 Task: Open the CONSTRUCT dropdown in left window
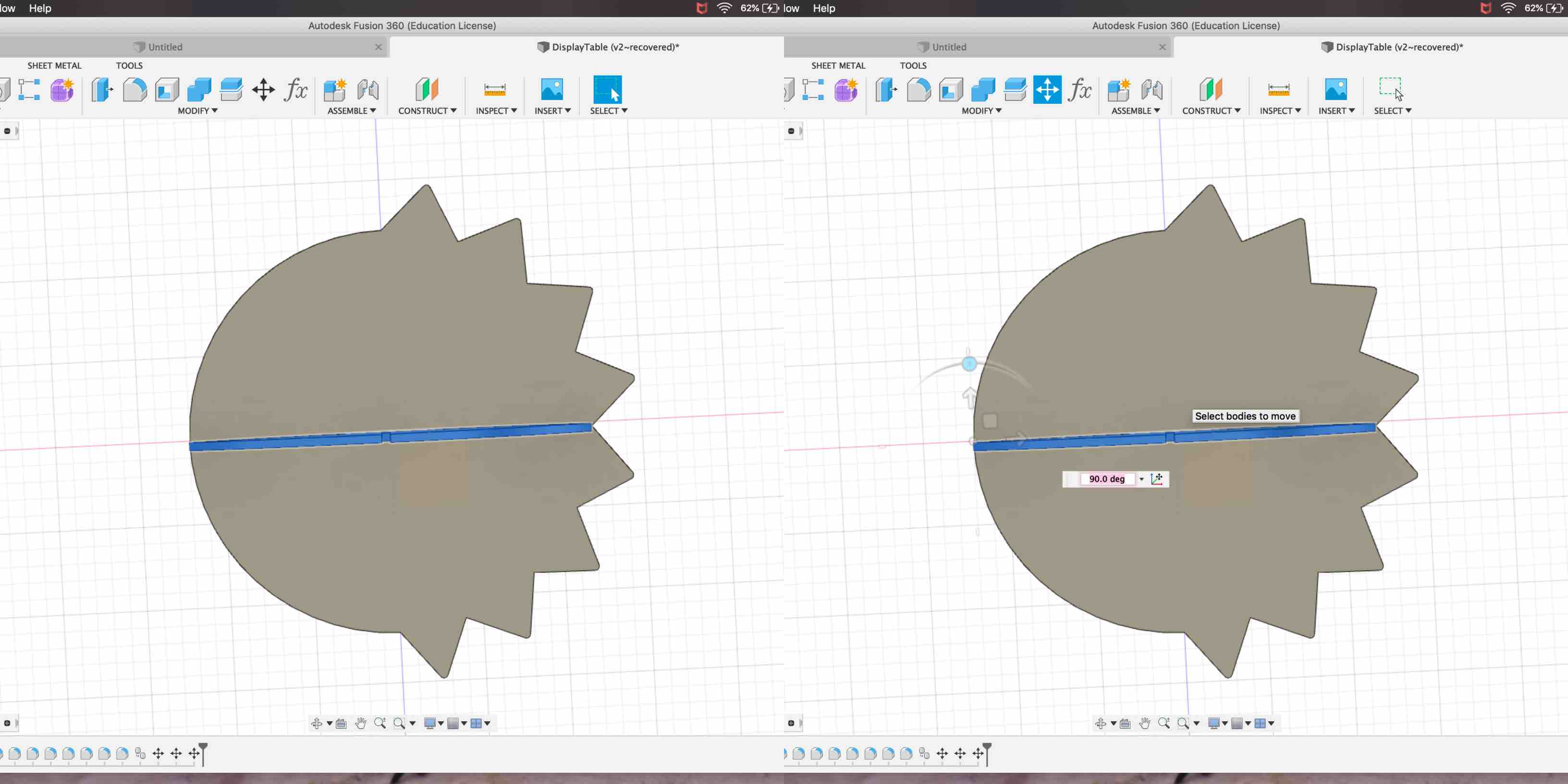coord(427,110)
